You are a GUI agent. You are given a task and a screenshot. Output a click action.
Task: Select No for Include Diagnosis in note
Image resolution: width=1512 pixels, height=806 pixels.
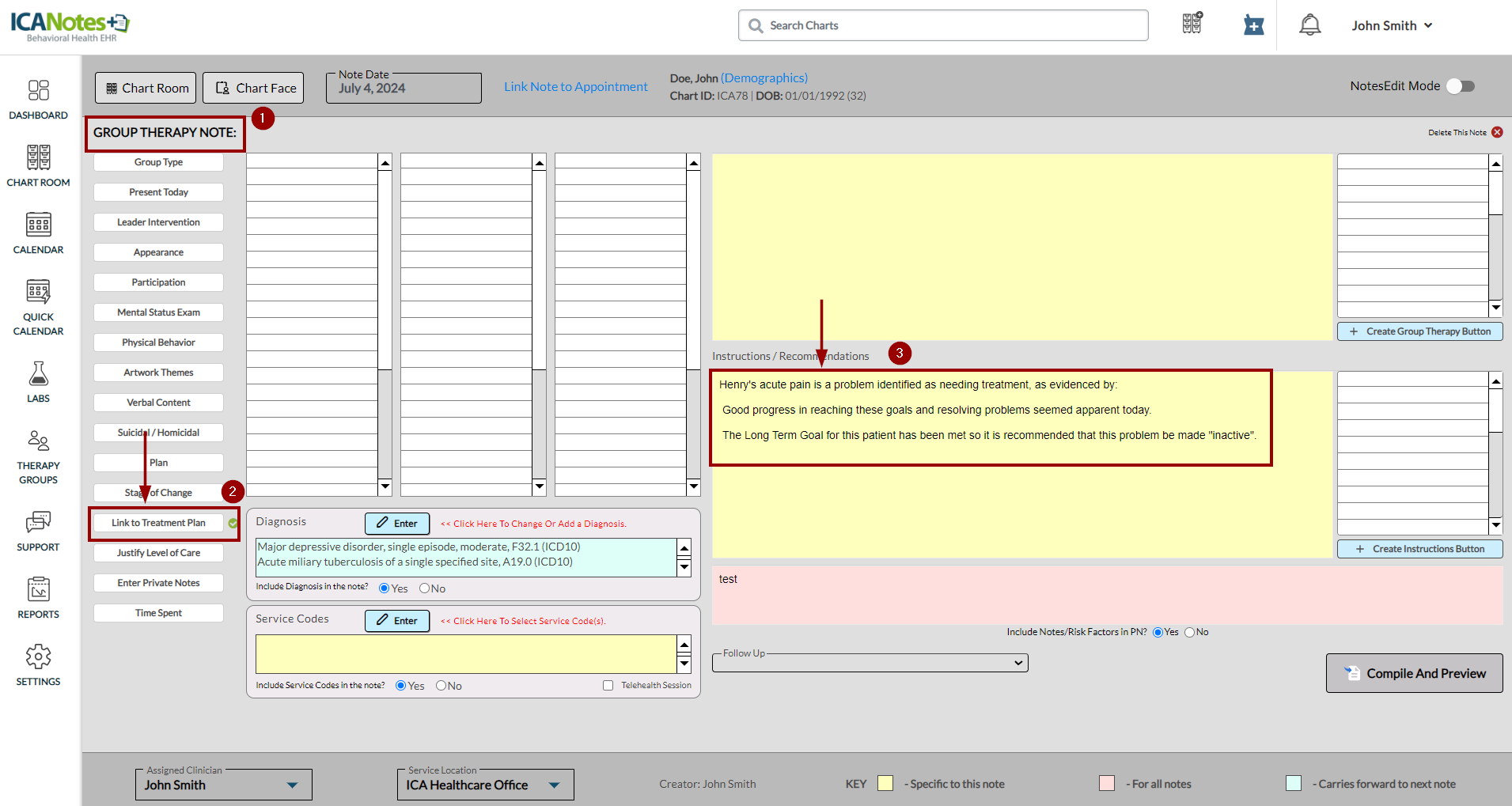pos(424,588)
